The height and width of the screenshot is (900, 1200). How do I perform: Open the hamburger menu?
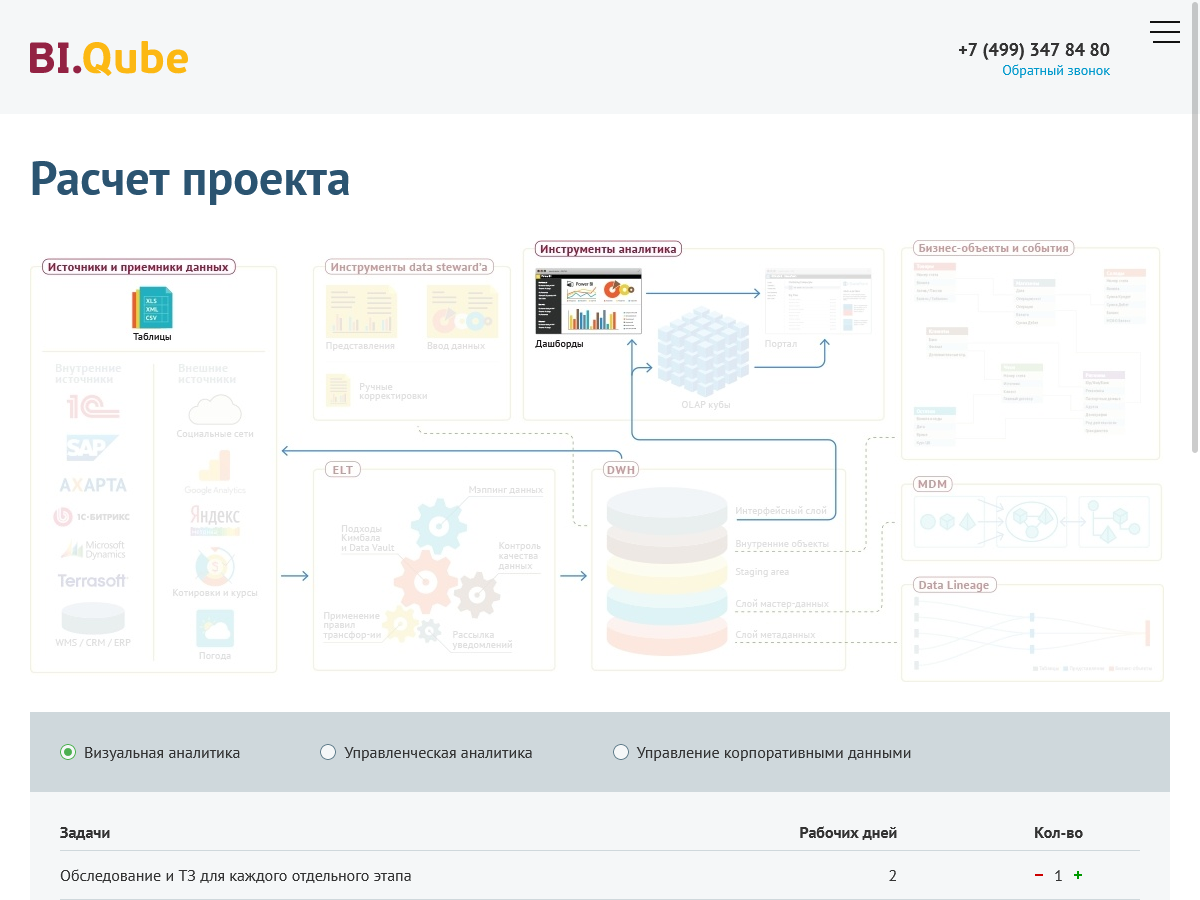pos(1165,32)
